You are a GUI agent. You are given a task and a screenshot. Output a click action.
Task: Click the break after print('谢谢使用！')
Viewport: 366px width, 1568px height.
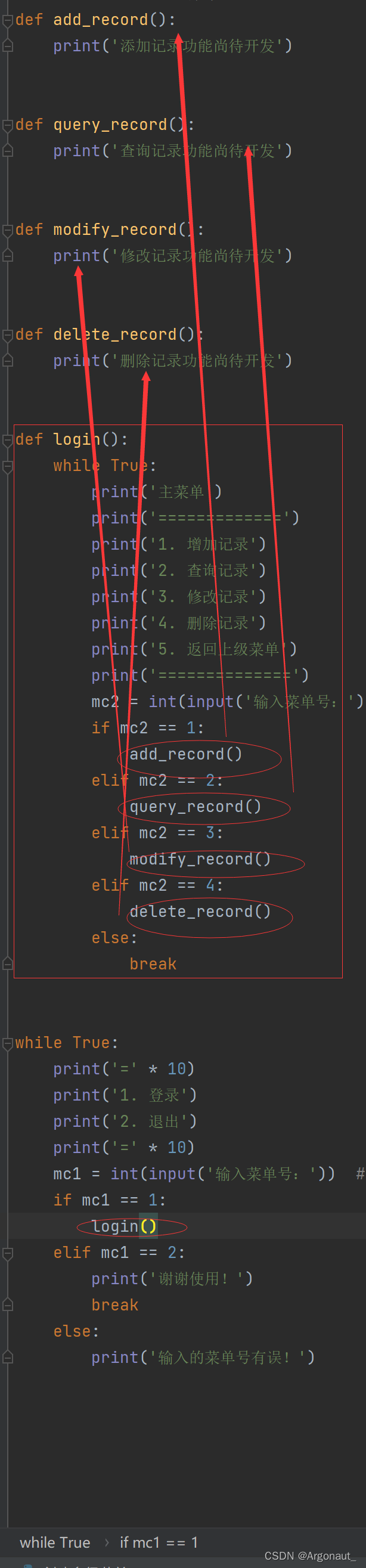(115, 1305)
